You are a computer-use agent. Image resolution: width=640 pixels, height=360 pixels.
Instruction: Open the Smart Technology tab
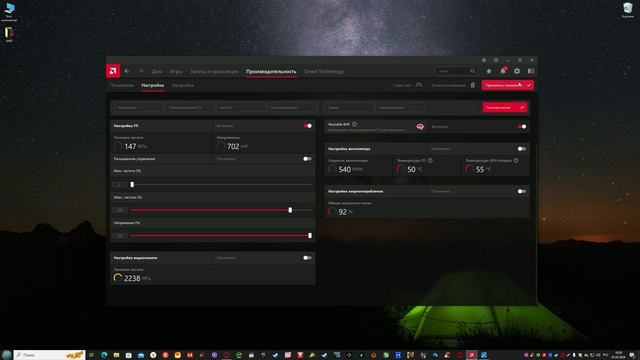pos(324,71)
